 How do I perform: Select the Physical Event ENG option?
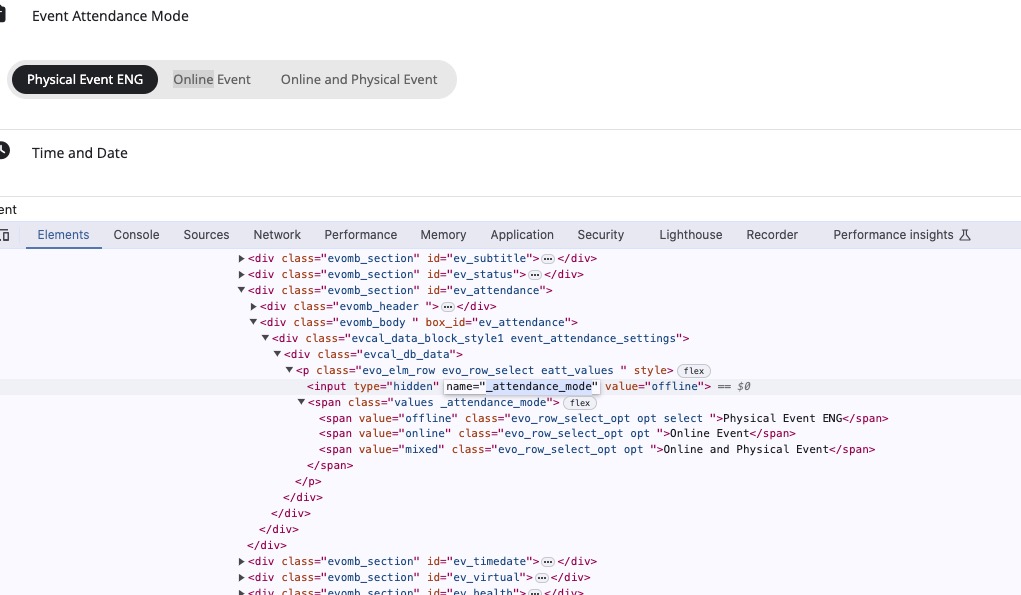85,79
